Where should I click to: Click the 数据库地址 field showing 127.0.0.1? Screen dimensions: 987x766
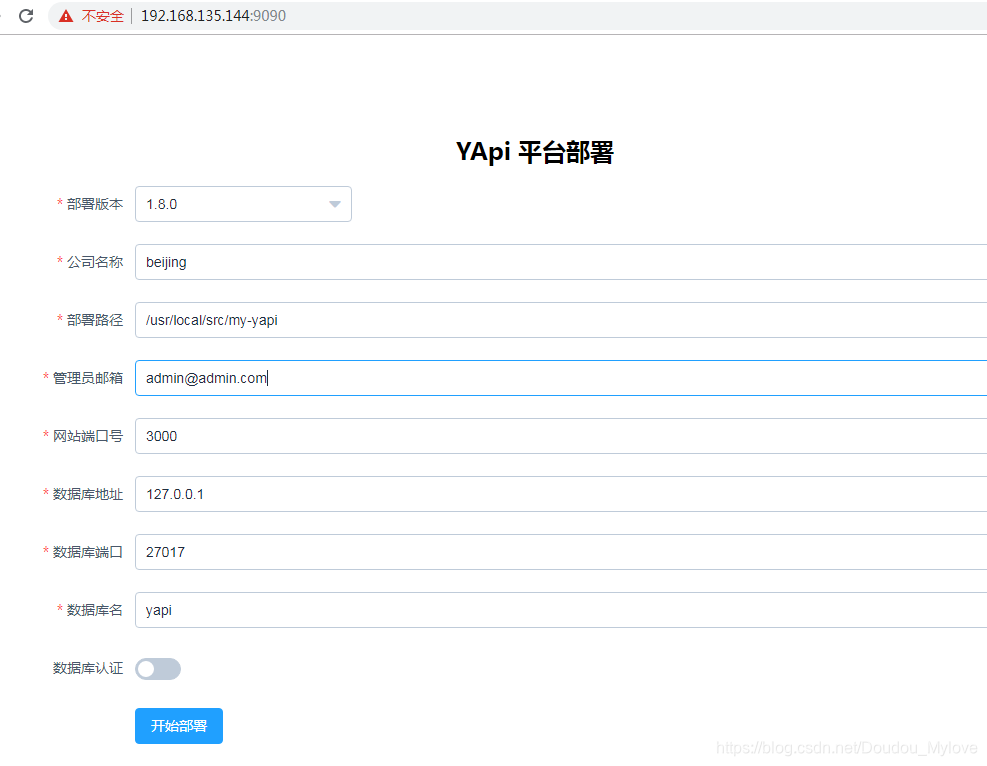400,494
